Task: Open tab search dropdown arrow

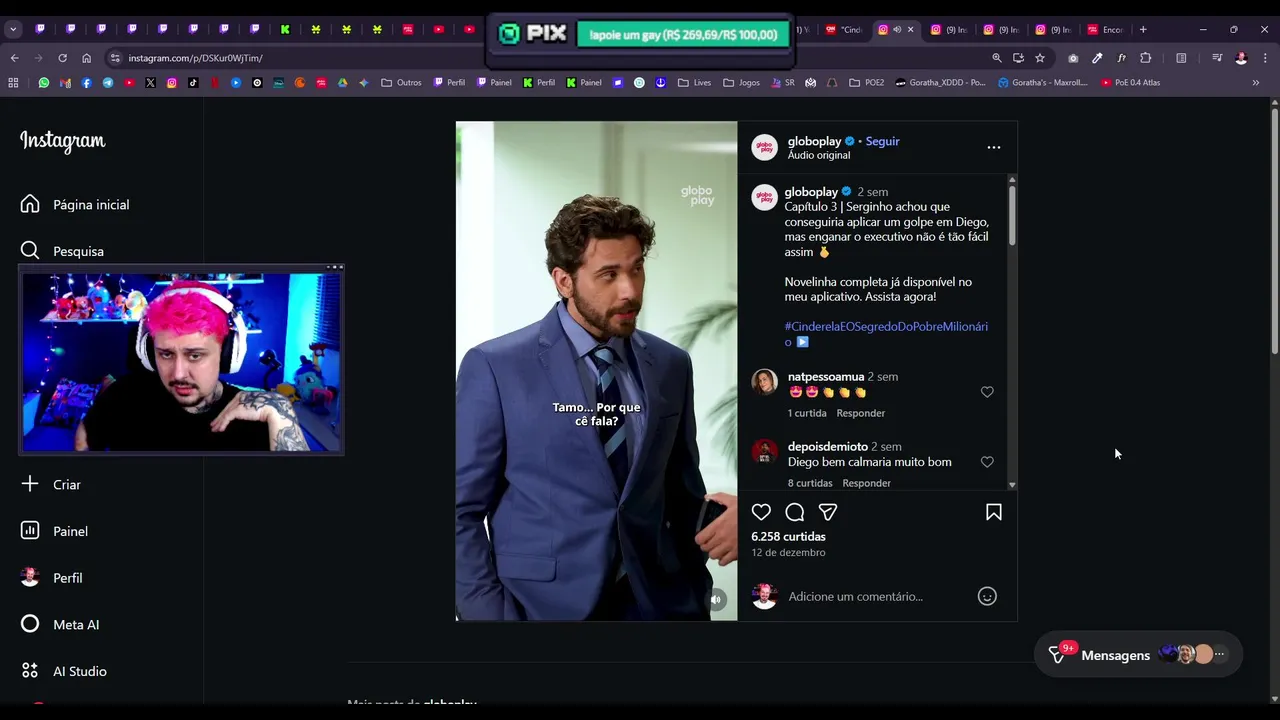Action: coord(13,29)
